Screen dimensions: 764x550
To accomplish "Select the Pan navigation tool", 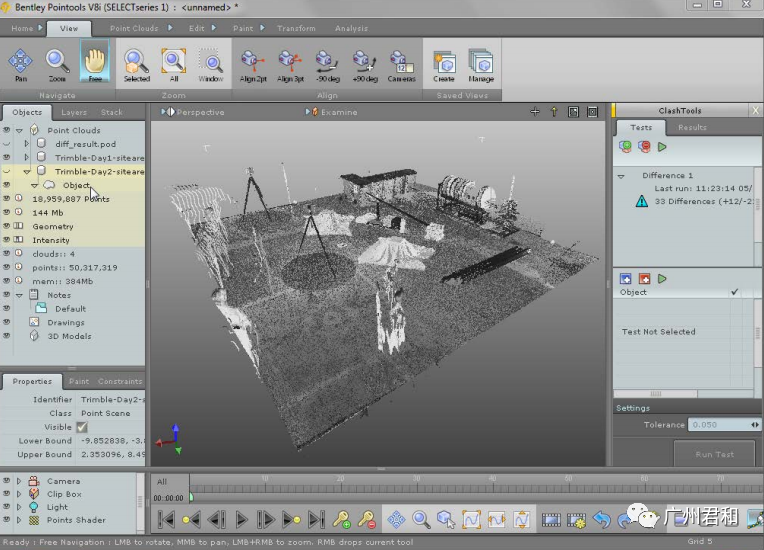I will point(21,62).
